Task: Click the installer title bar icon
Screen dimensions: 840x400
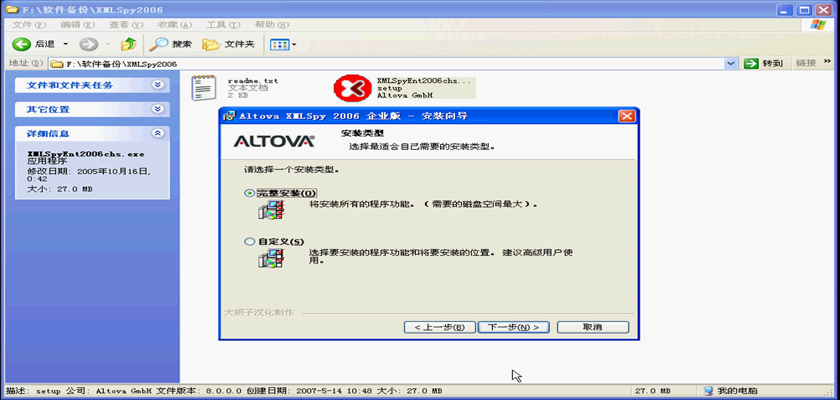Action: [x=229, y=116]
